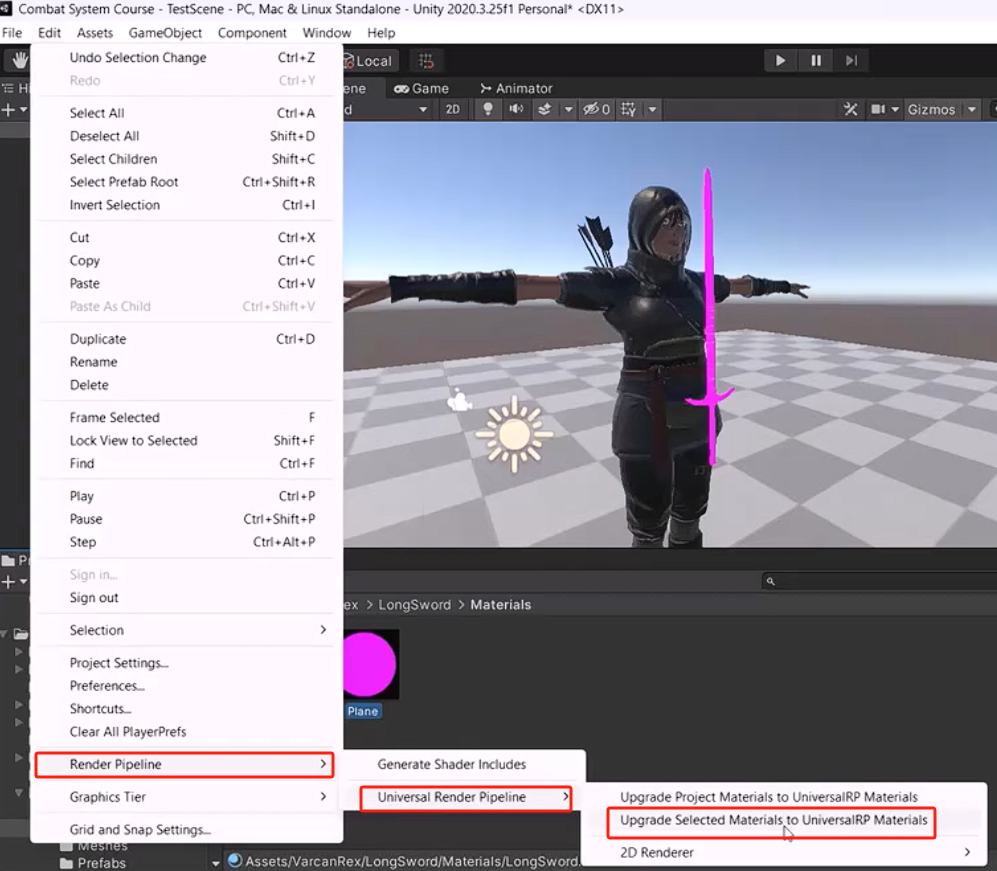Open Grid and Snap Settings...
Image resolution: width=997 pixels, height=871 pixels.
pyautogui.click(x=184, y=829)
